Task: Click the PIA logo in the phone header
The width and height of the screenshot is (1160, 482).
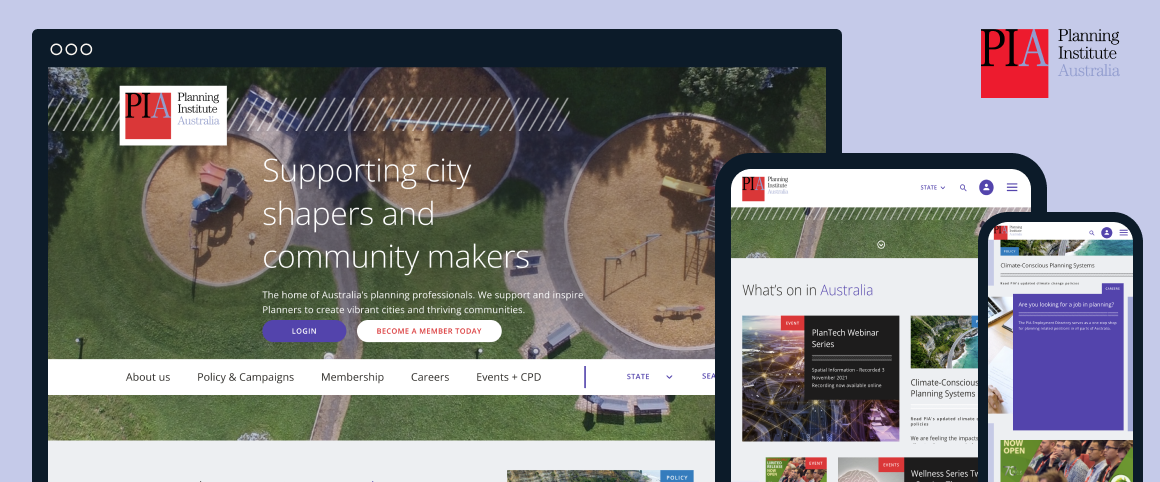Action: coord(1010,231)
